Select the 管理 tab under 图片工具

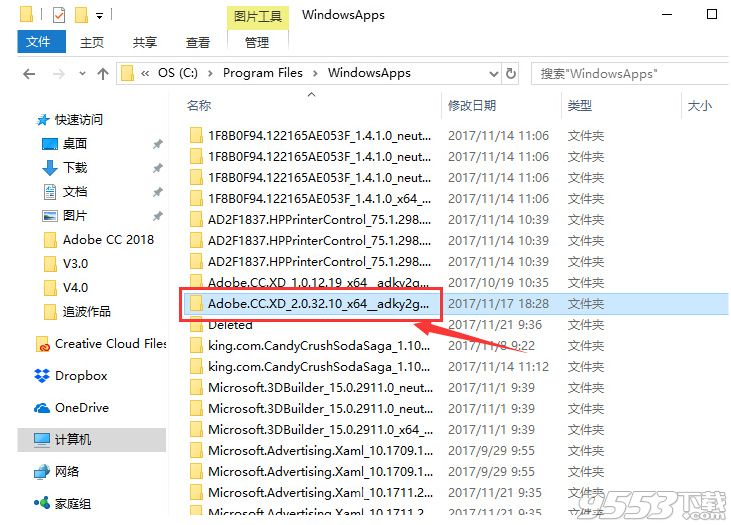(257, 42)
